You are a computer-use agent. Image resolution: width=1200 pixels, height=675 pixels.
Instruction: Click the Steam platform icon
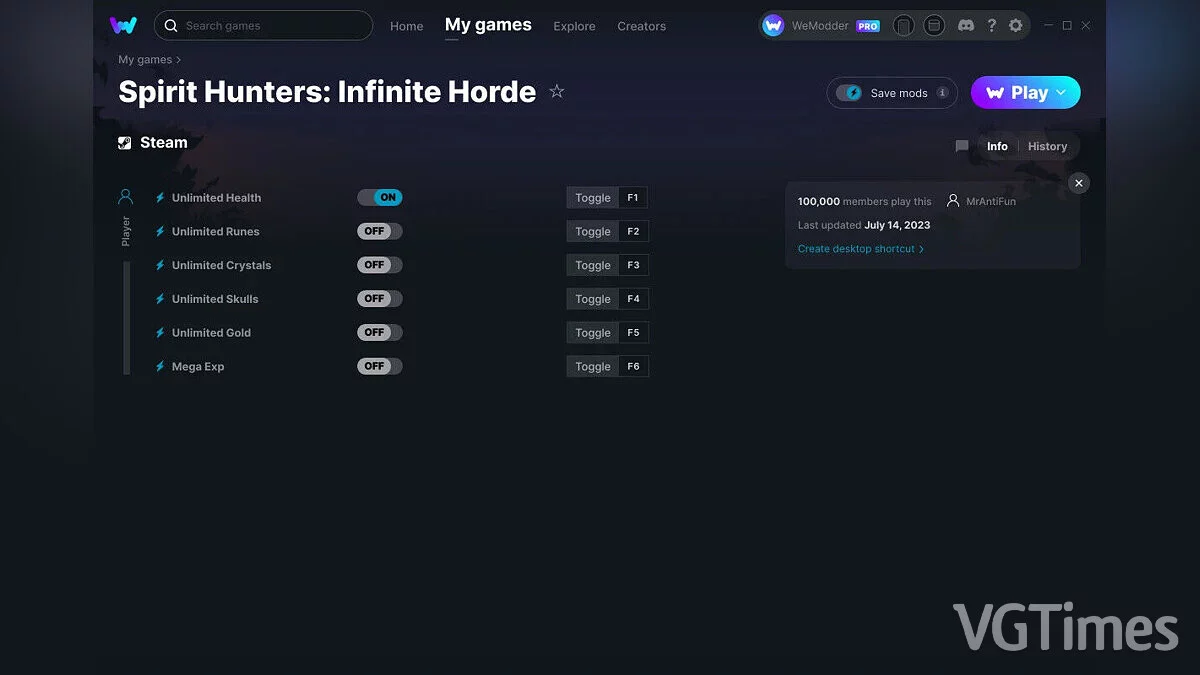125,143
